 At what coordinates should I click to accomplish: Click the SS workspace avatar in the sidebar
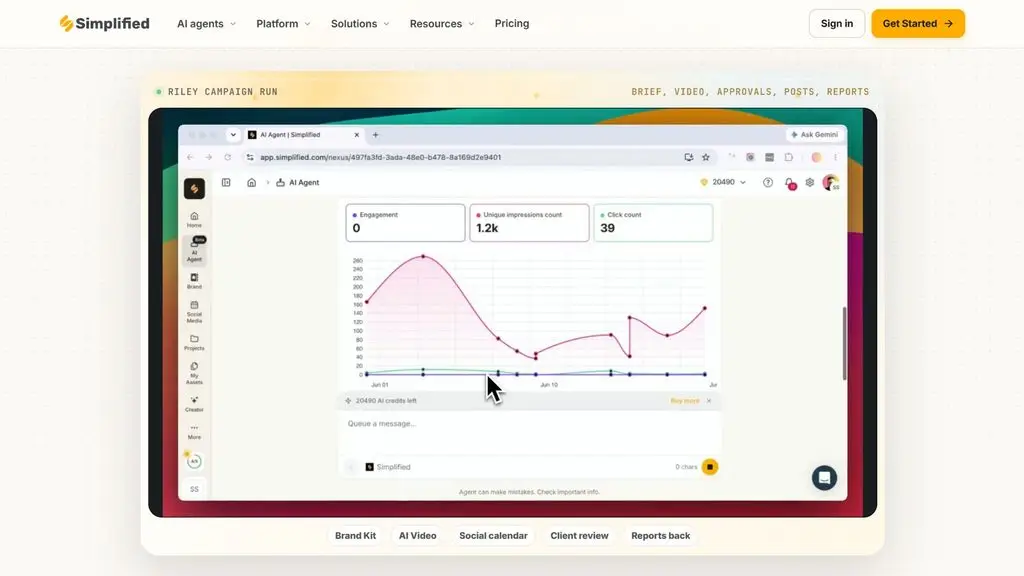pos(194,489)
